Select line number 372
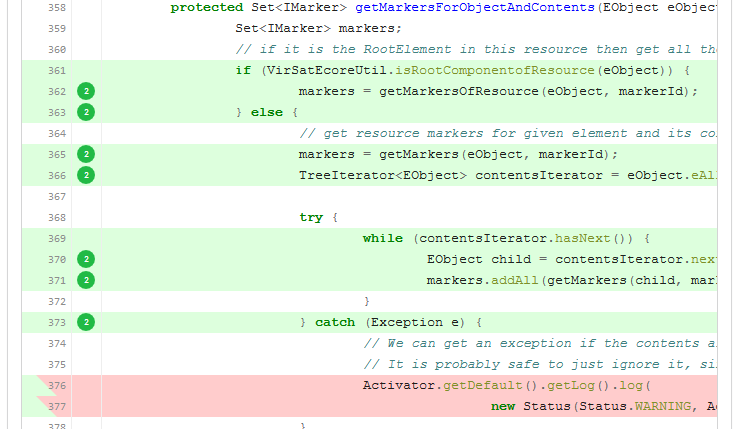 tap(57, 302)
